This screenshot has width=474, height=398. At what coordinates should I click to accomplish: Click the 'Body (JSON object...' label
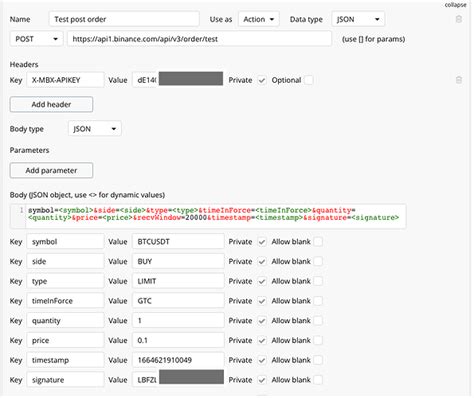pyautogui.click(x=87, y=195)
